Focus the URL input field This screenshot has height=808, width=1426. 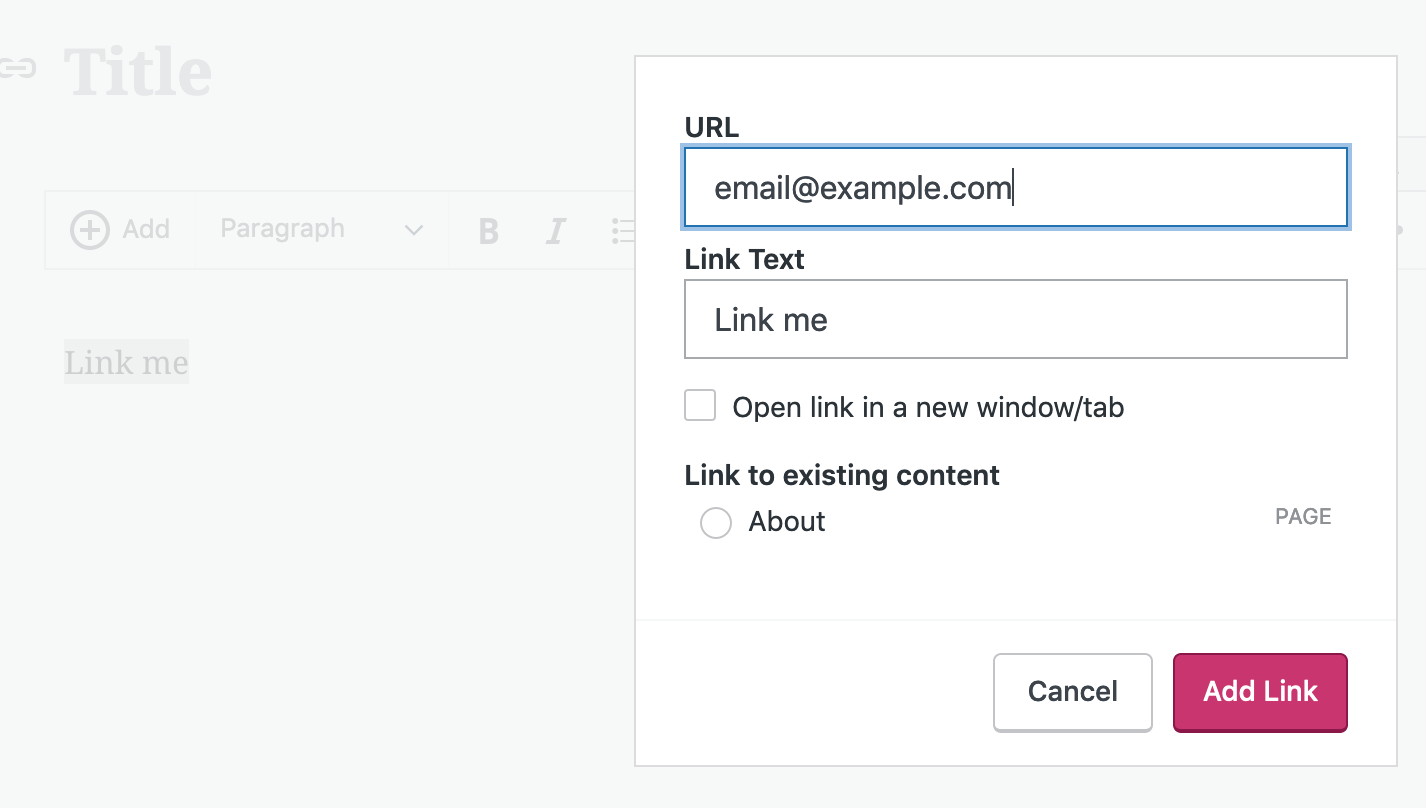point(1016,187)
